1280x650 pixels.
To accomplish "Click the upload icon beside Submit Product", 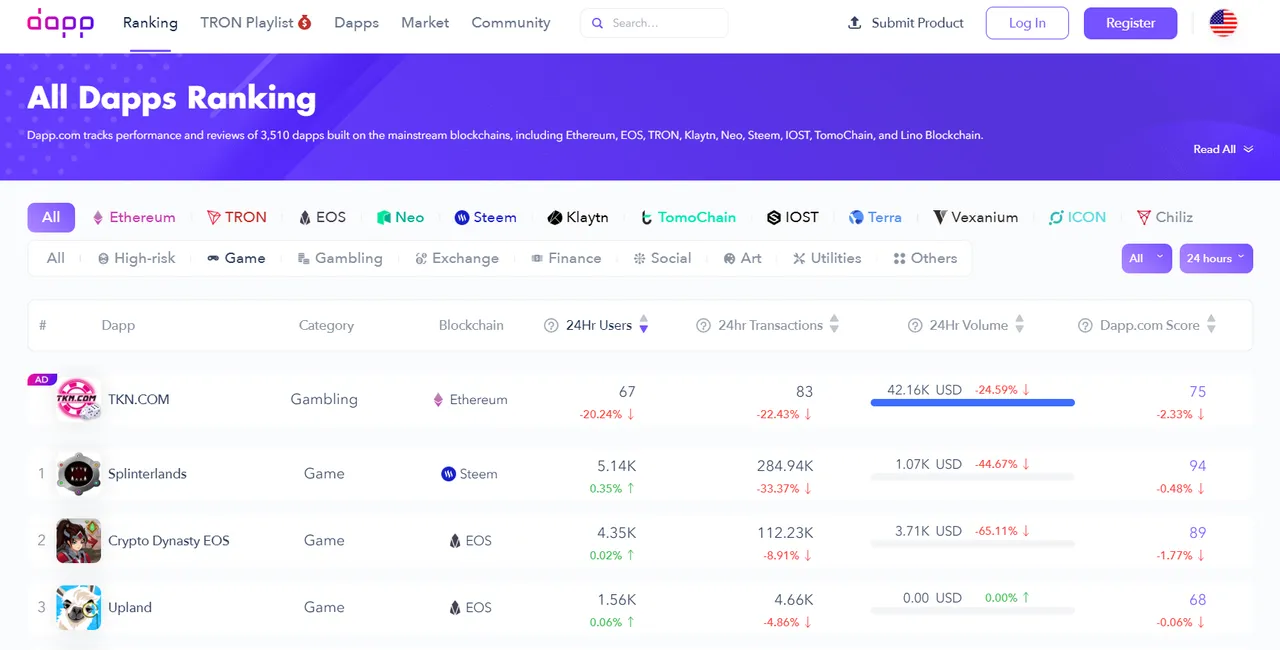I will pyautogui.click(x=854, y=23).
